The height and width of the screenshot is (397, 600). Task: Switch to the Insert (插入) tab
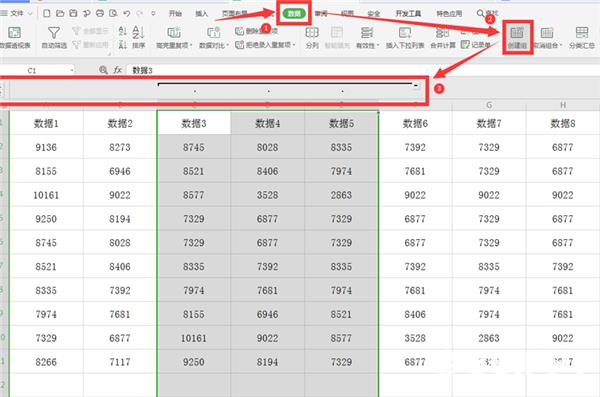coord(201,14)
